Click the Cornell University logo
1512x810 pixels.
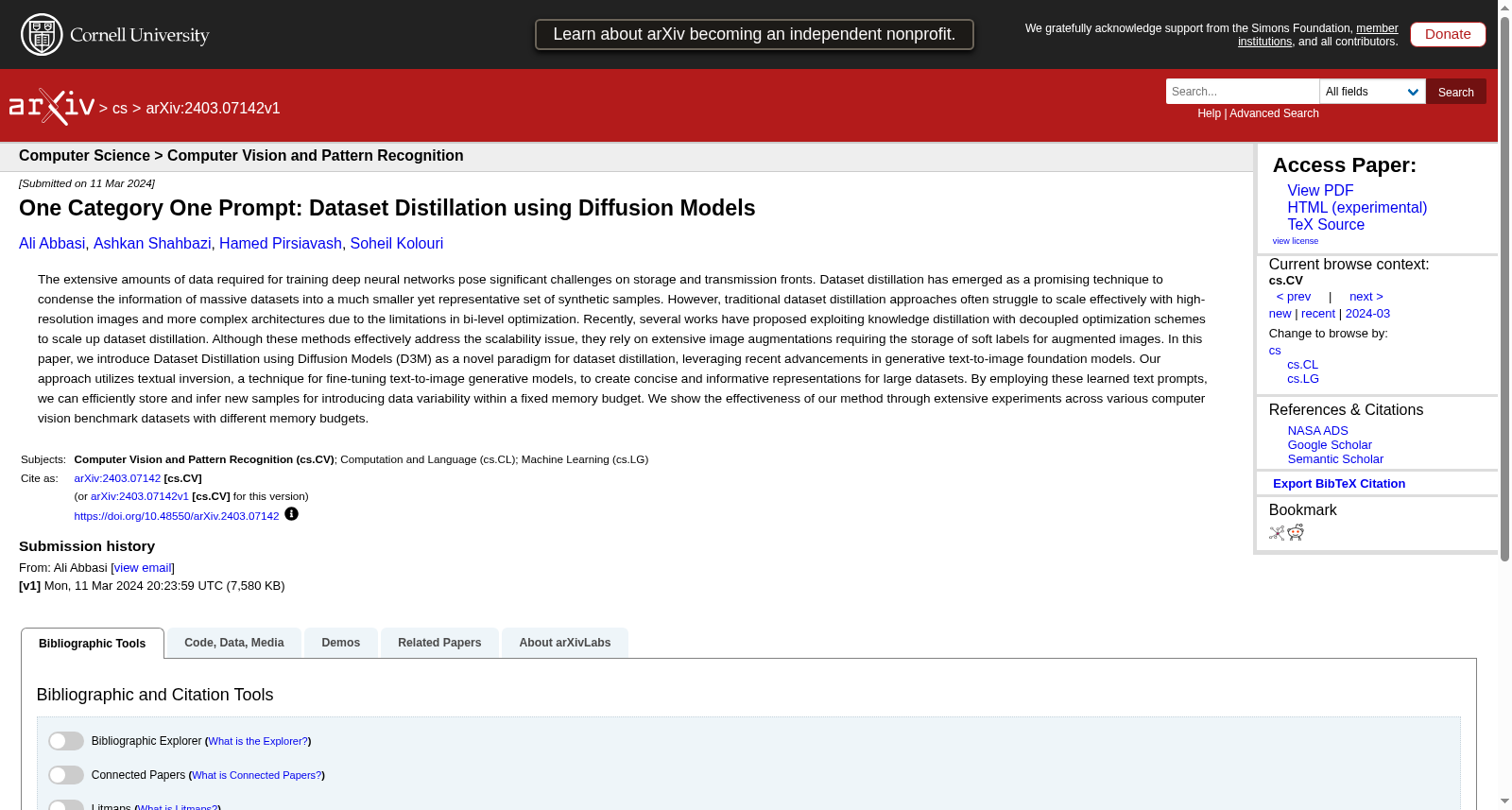point(114,35)
